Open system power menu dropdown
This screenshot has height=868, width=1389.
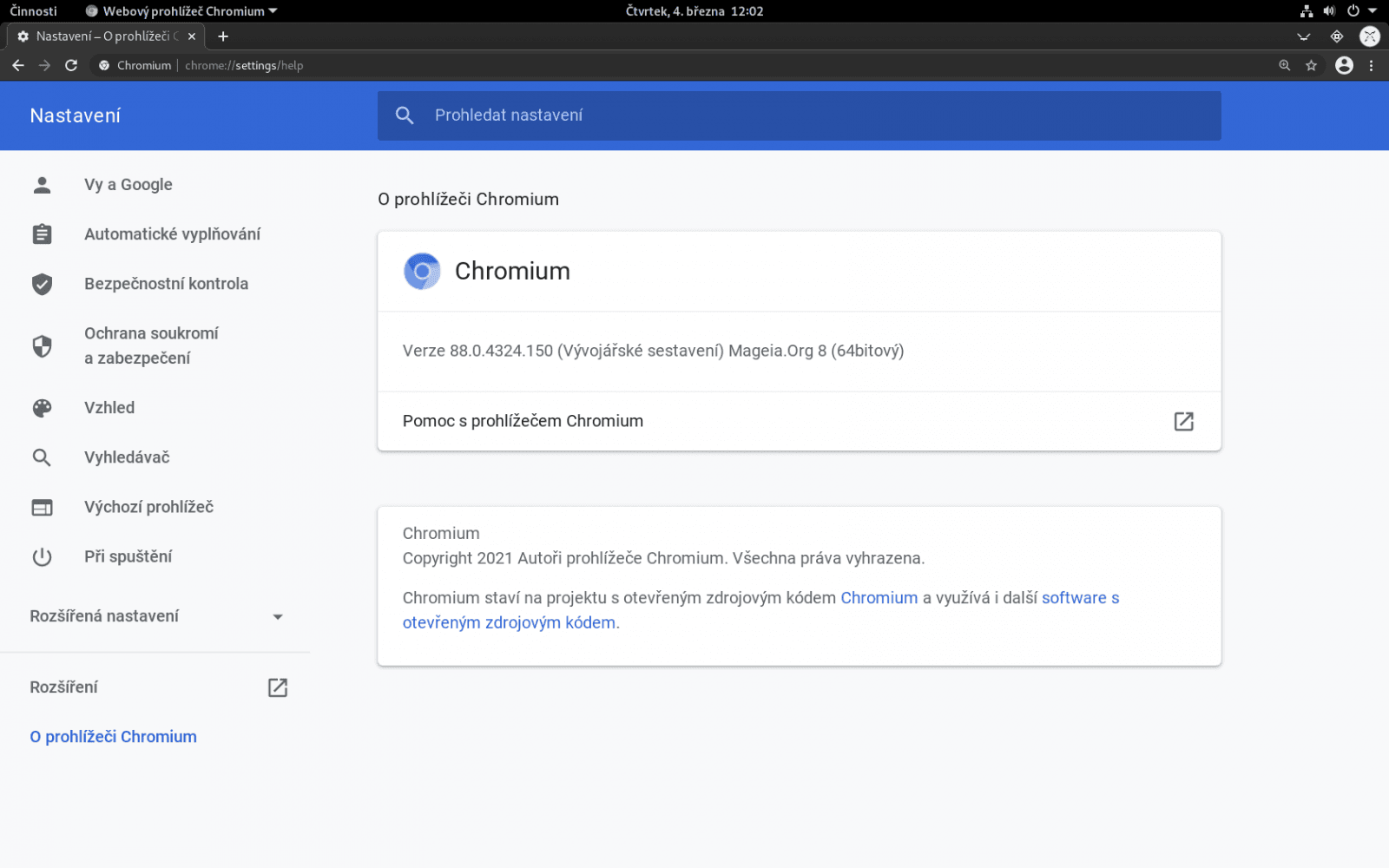1361,11
